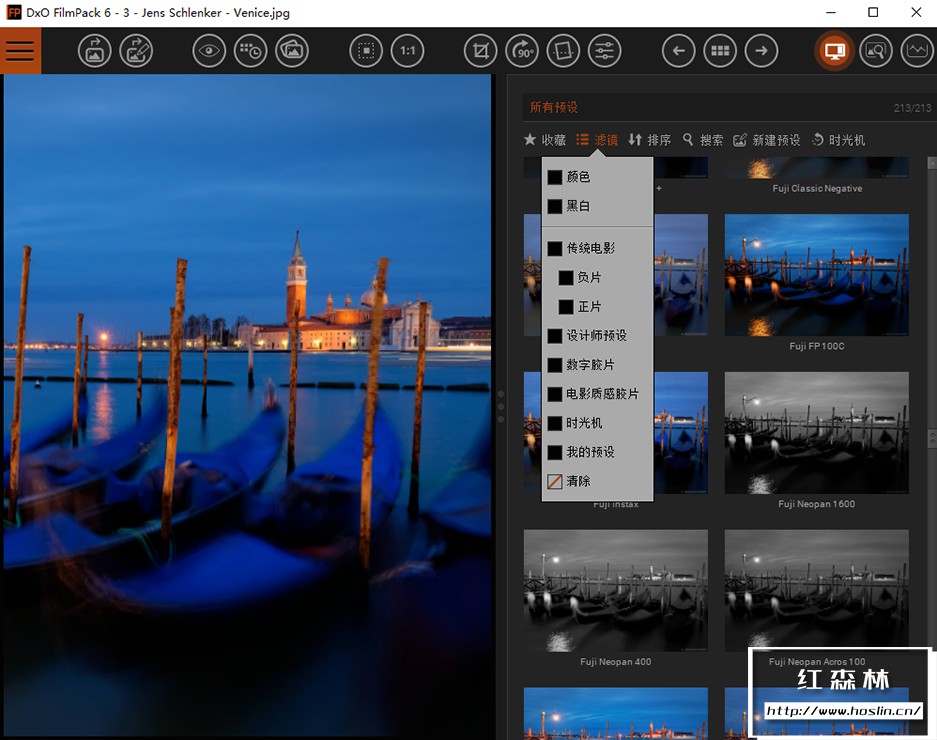Select 我的预设 in the filter menu
This screenshot has width=937, height=740.
[590, 452]
